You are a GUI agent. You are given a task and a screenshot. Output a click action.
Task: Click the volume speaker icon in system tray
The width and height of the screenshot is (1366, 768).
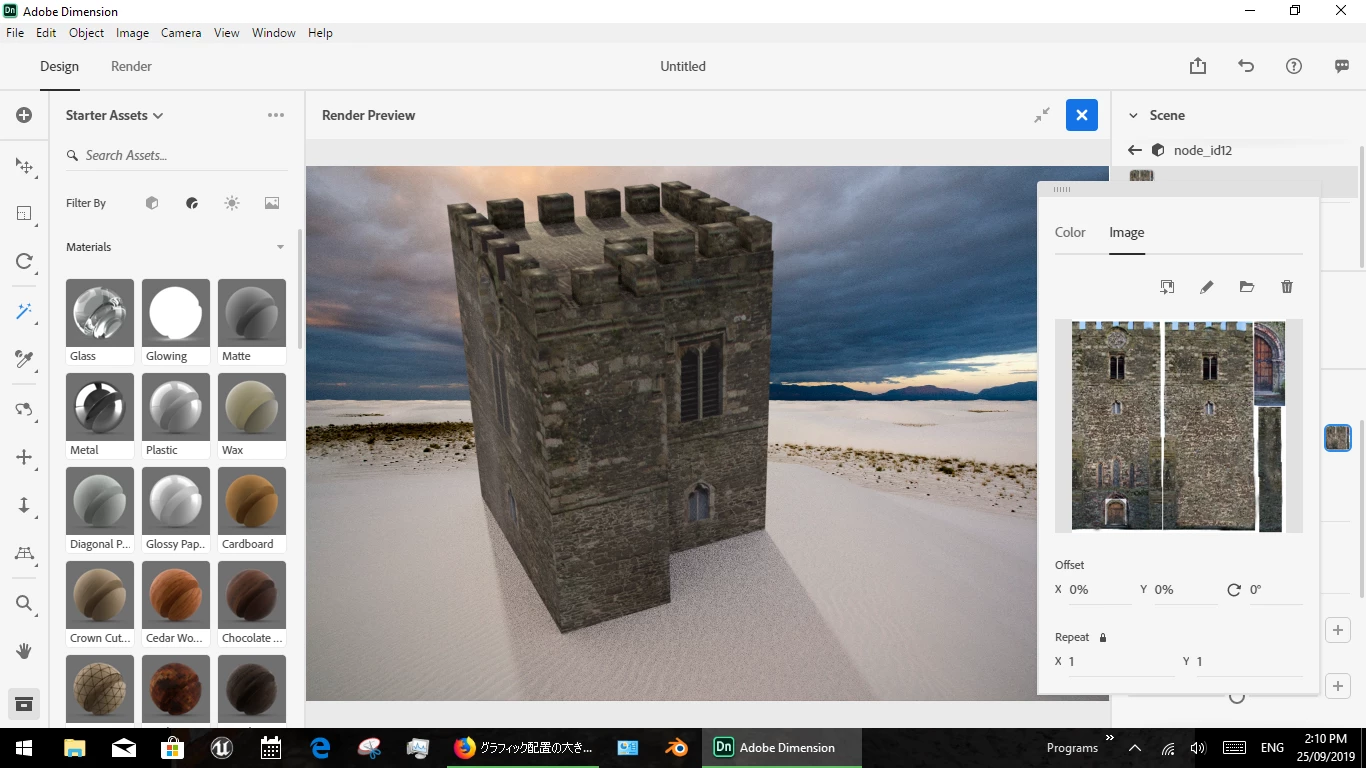coord(1199,748)
